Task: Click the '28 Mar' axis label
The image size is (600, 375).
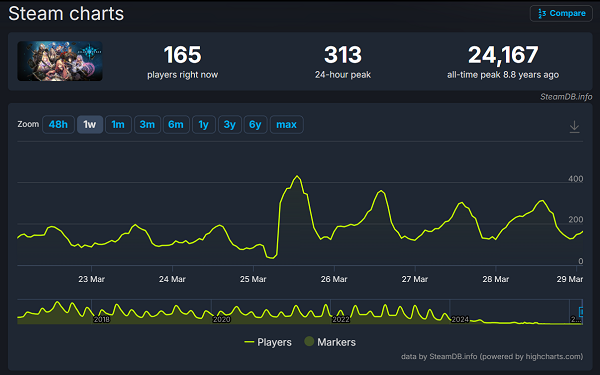Action: pyautogui.click(x=496, y=279)
